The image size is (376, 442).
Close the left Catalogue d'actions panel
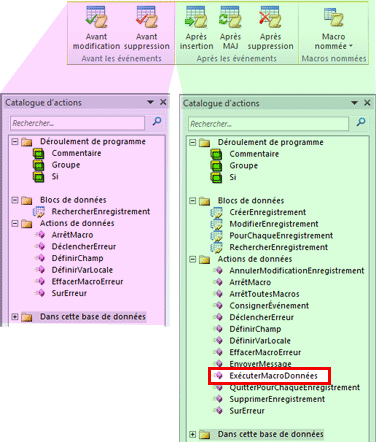(163, 102)
